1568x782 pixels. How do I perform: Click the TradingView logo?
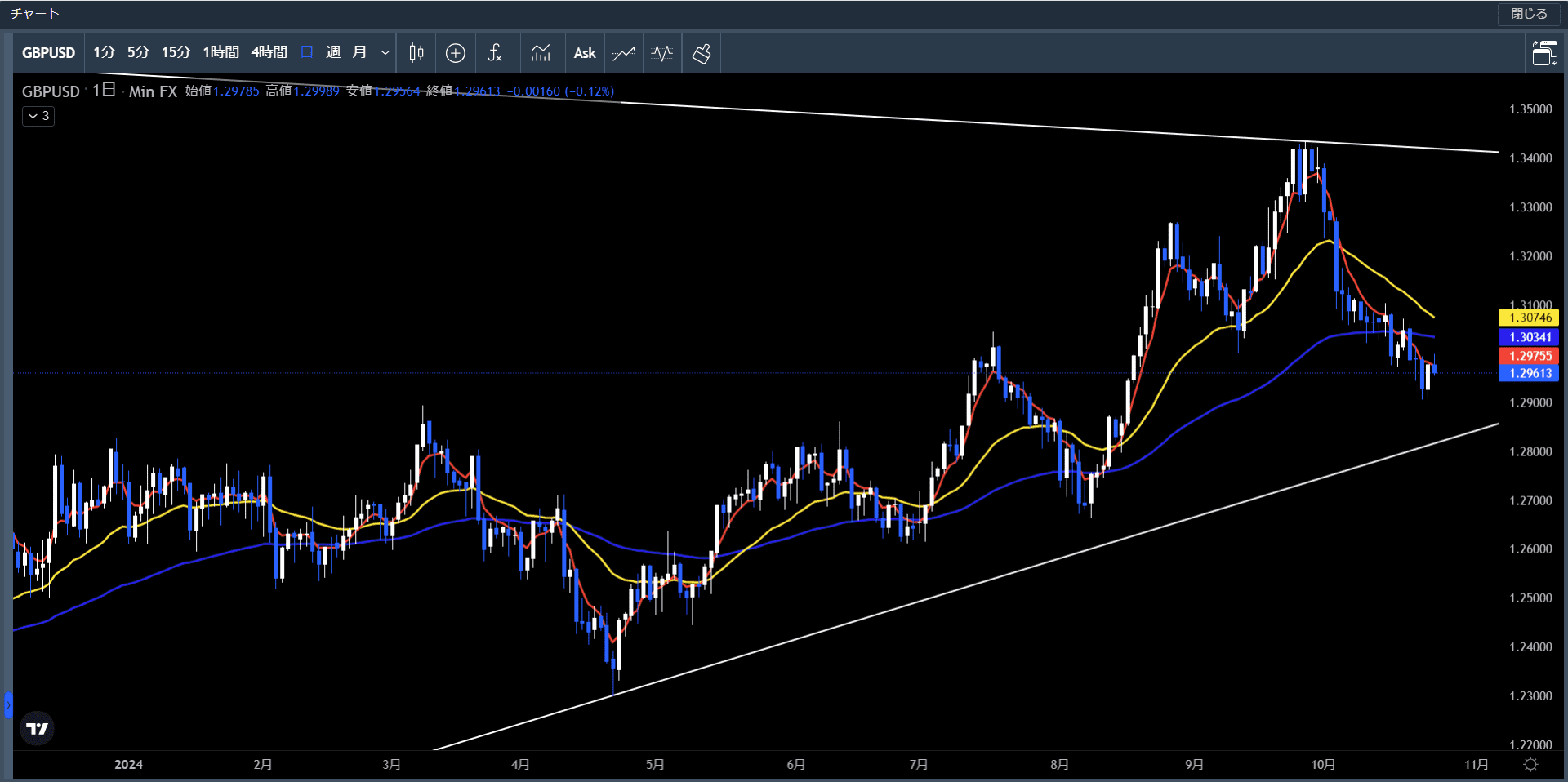(x=38, y=728)
